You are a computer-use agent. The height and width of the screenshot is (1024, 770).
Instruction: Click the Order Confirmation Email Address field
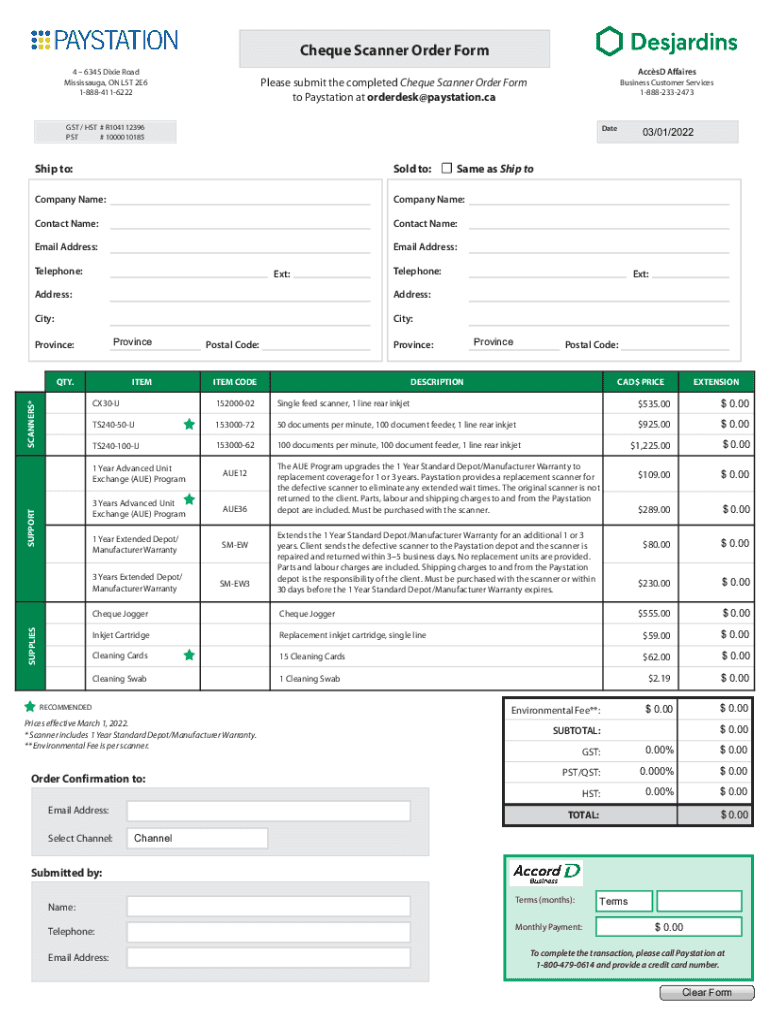coord(268,810)
